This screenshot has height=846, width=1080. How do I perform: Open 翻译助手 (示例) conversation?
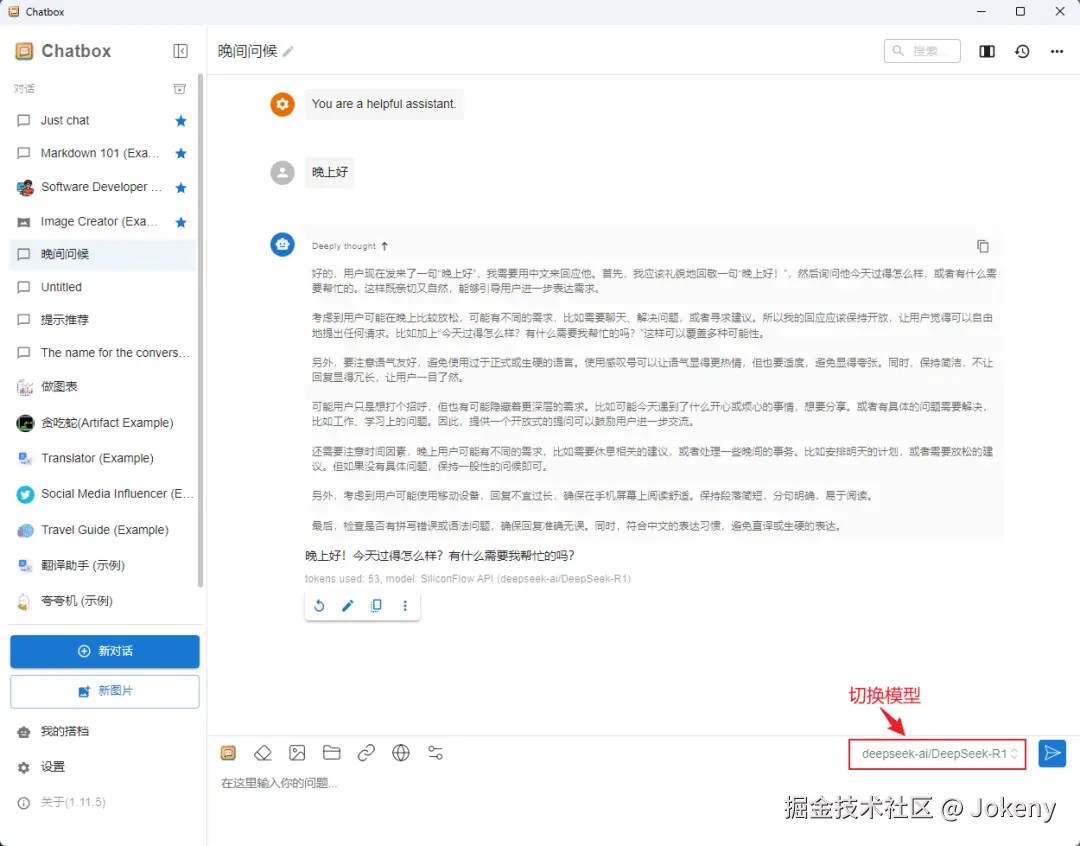(103, 566)
